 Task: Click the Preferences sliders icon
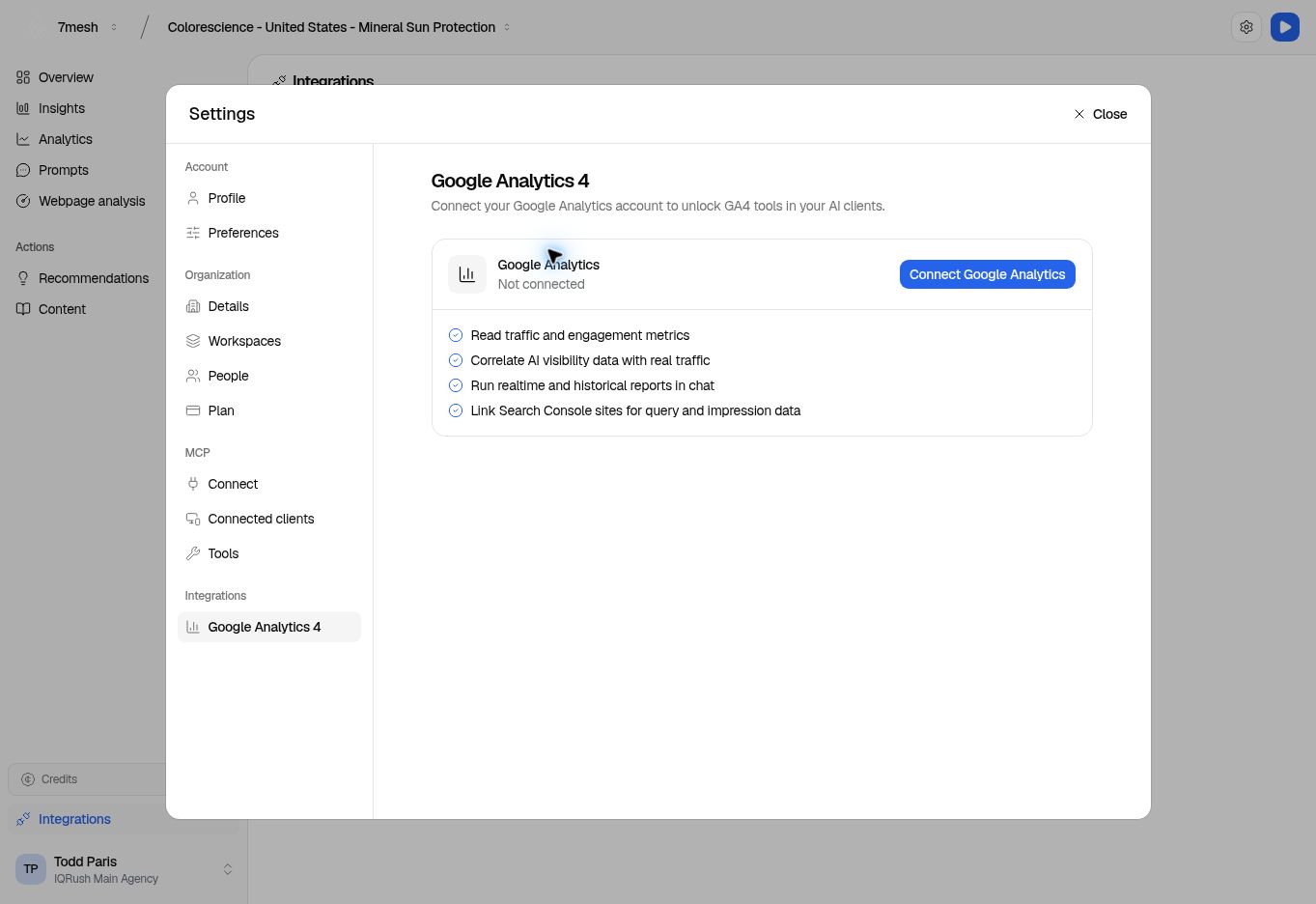point(193,233)
